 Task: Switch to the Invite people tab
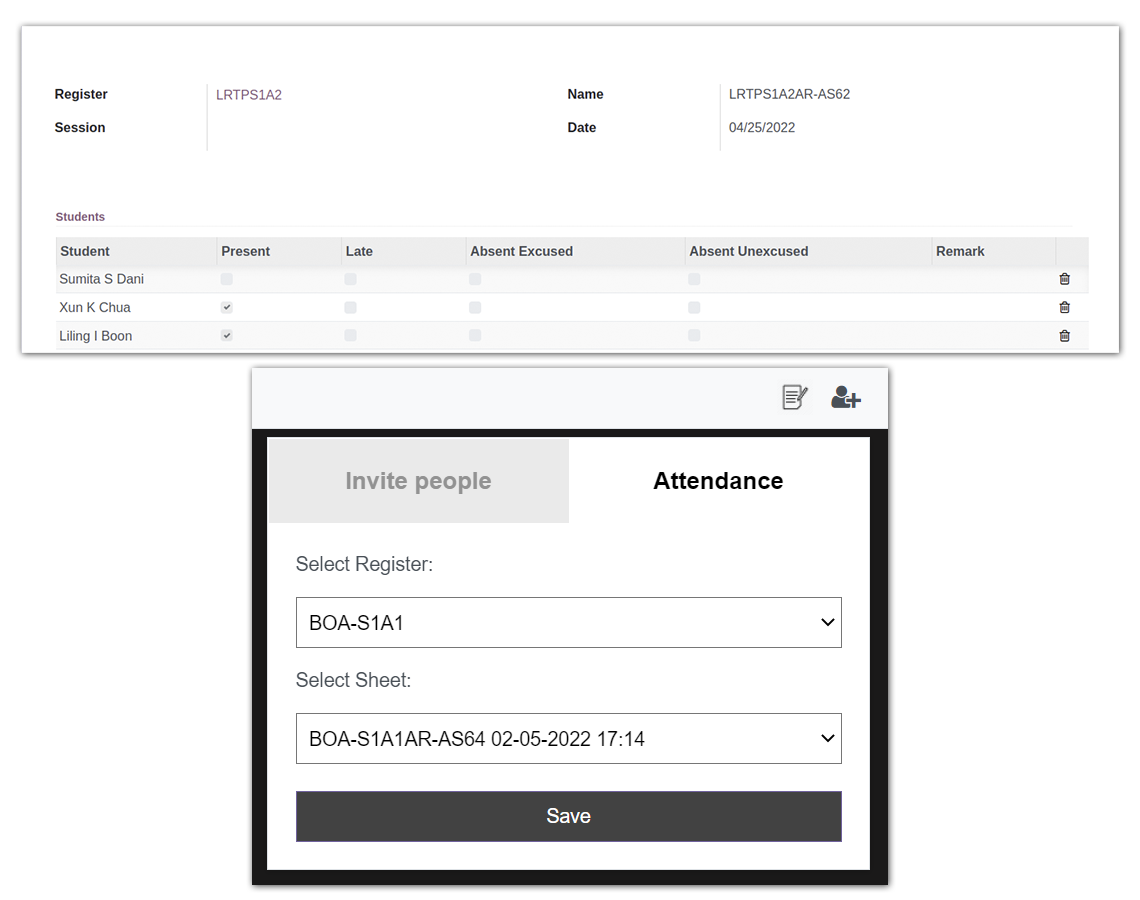click(418, 481)
